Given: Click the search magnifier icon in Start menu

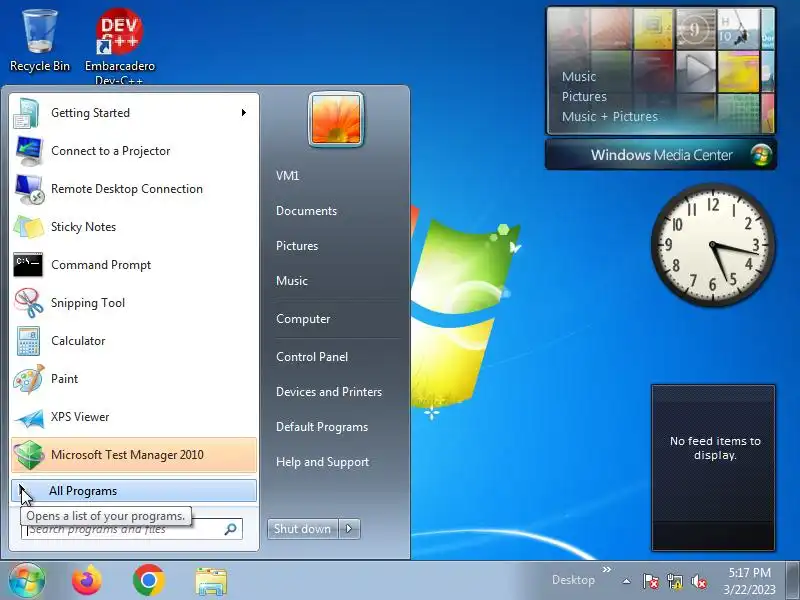Looking at the screenshot, I should [230, 529].
